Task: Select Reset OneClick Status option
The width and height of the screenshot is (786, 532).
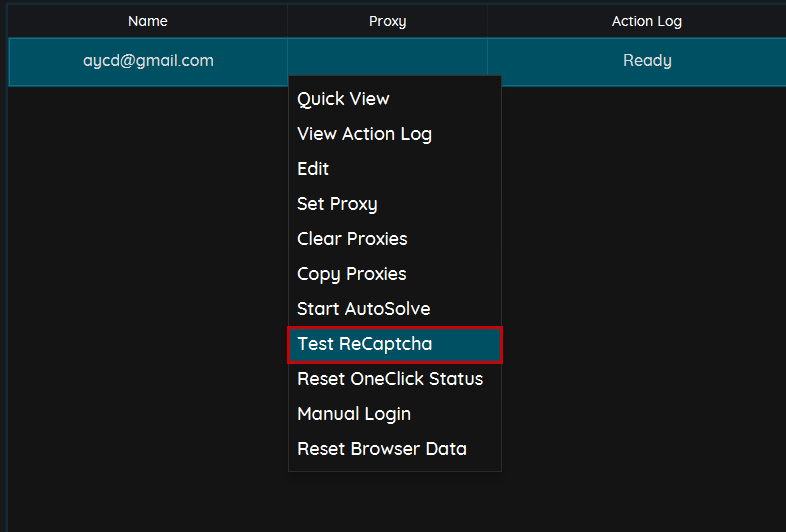Action: coord(390,379)
